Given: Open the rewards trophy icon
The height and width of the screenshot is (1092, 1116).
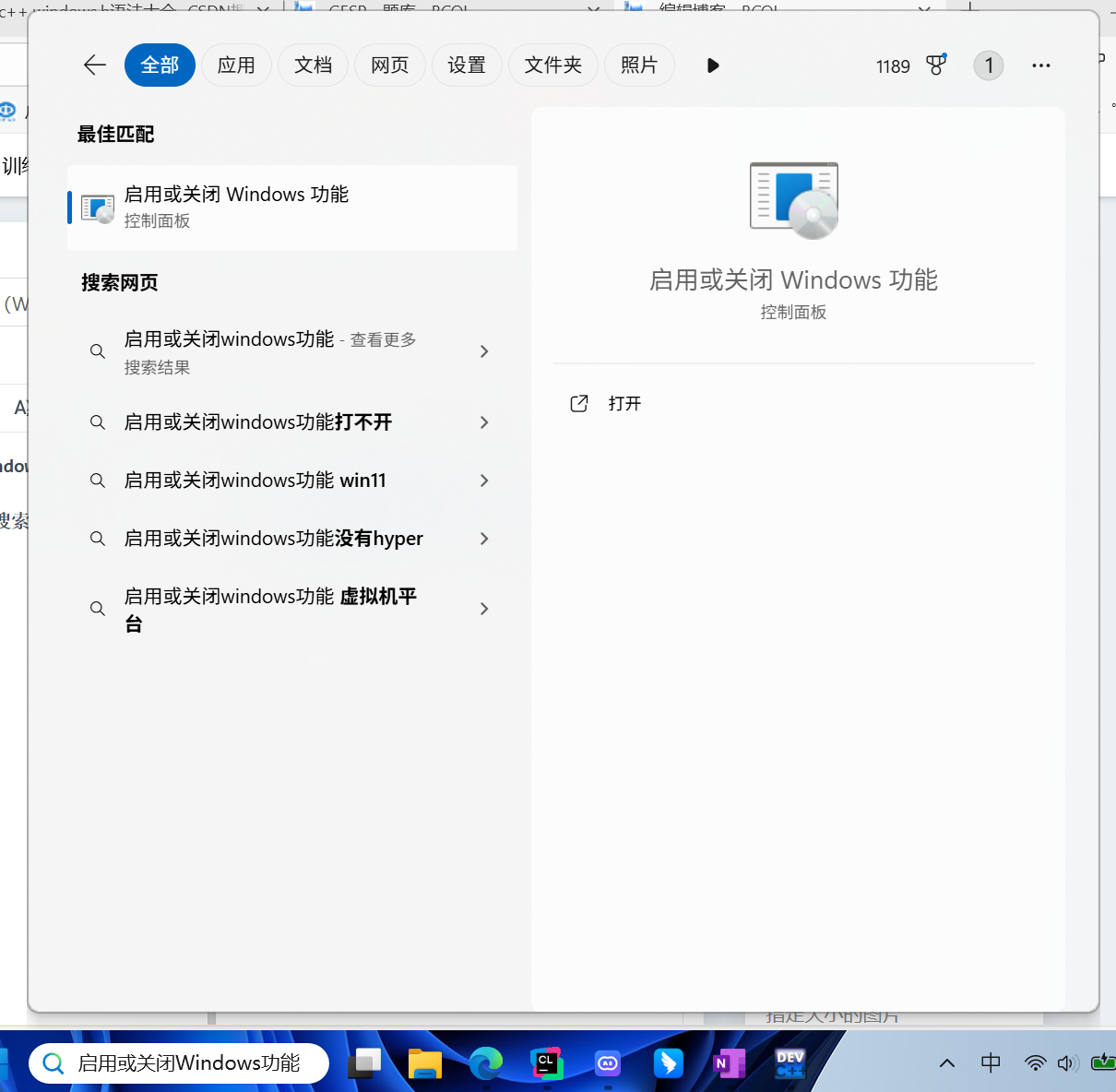Looking at the screenshot, I should click(936, 65).
